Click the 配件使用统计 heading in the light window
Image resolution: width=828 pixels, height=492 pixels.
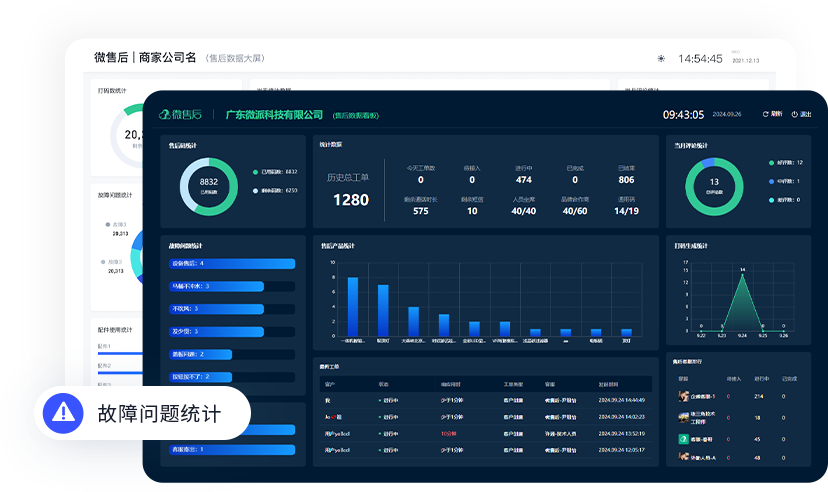point(115,330)
